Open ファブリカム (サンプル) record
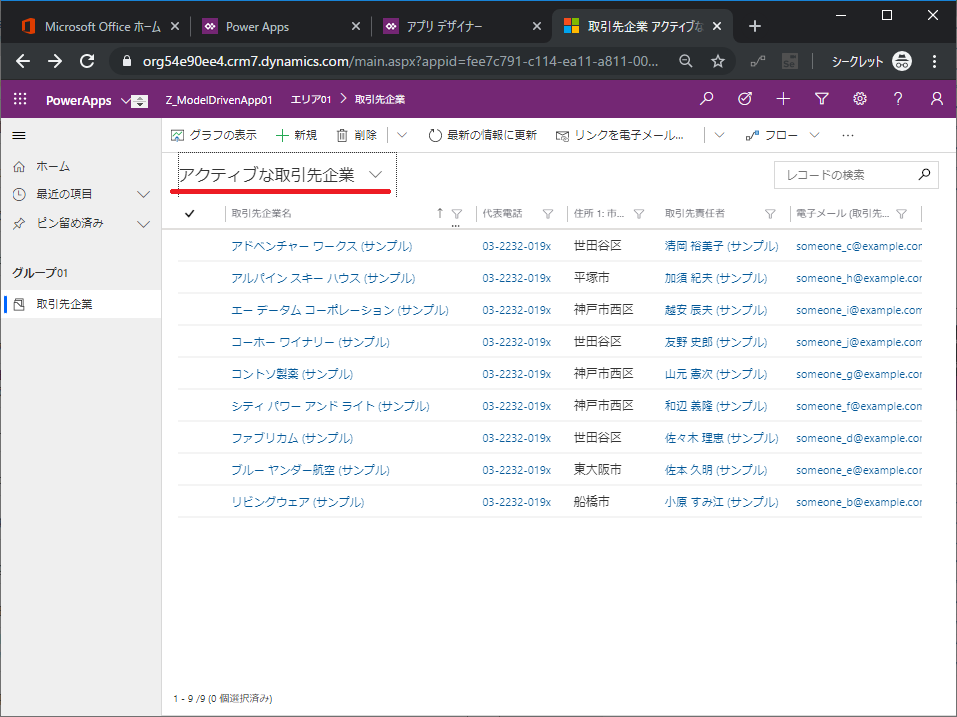 click(292, 438)
